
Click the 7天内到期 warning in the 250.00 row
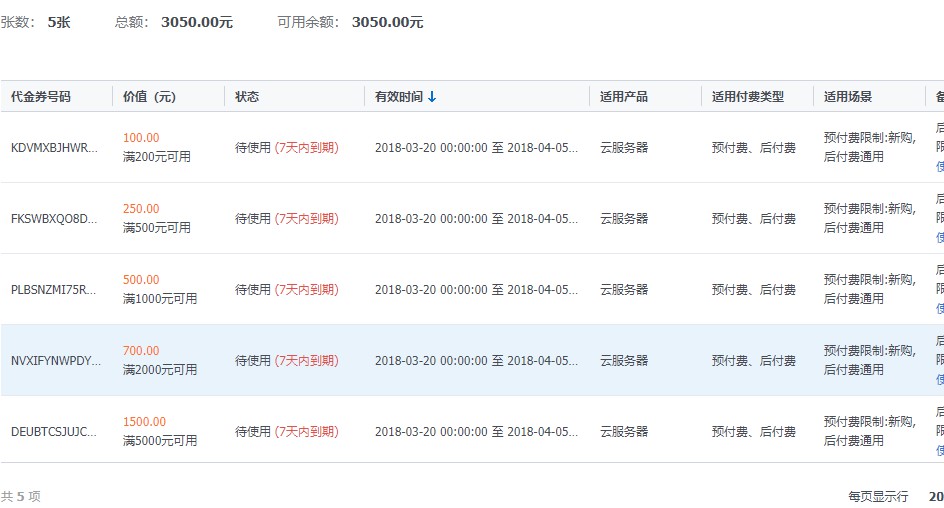tap(307, 218)
